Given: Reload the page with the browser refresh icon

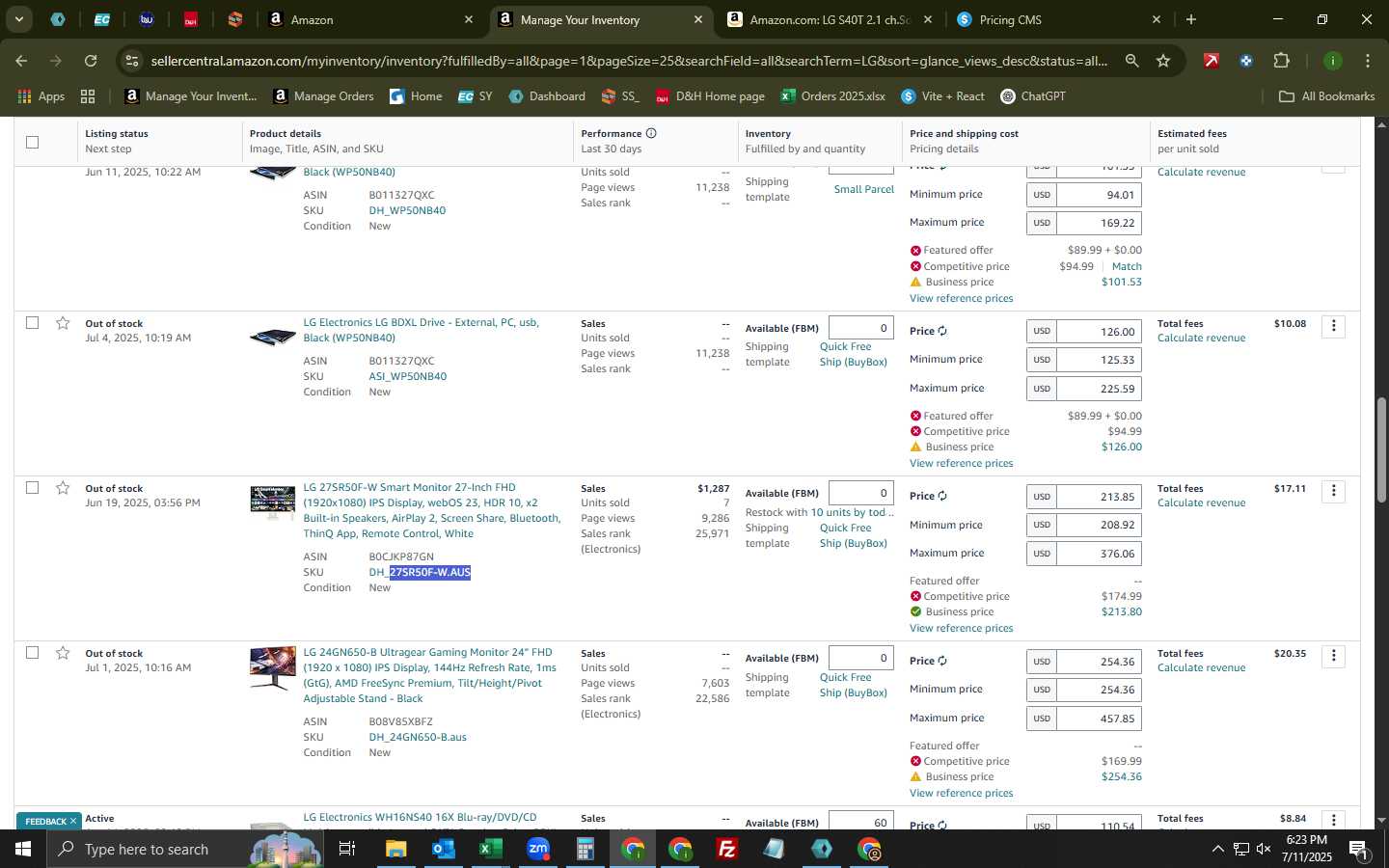Looking at the screenshot, I should (x=91, y=61).
